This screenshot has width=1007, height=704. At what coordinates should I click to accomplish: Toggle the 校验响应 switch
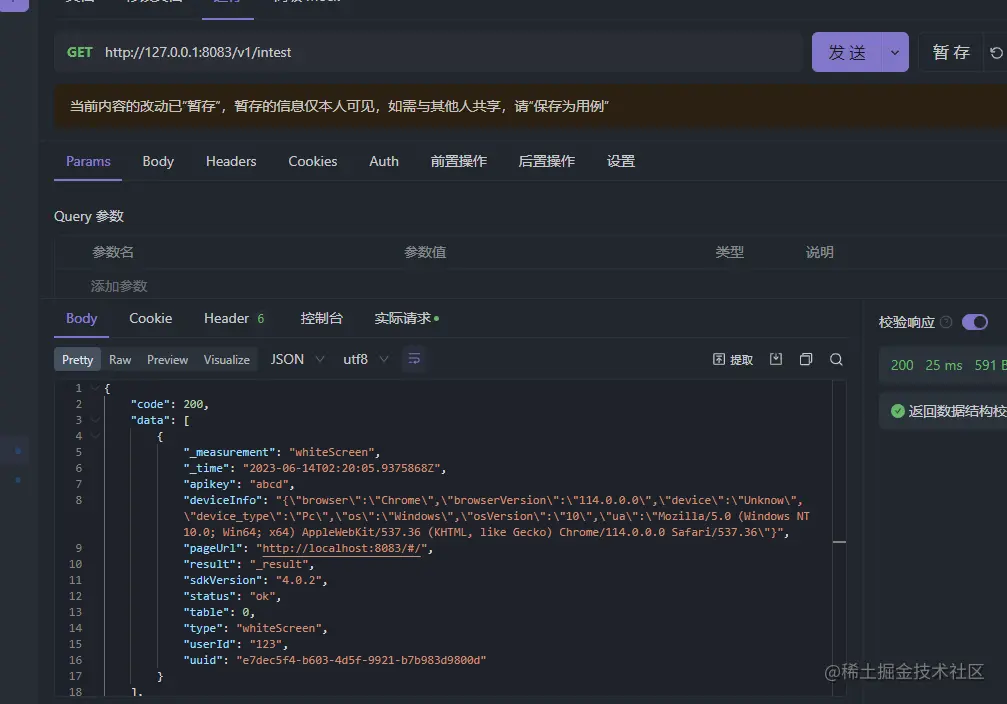coord(975,322)
